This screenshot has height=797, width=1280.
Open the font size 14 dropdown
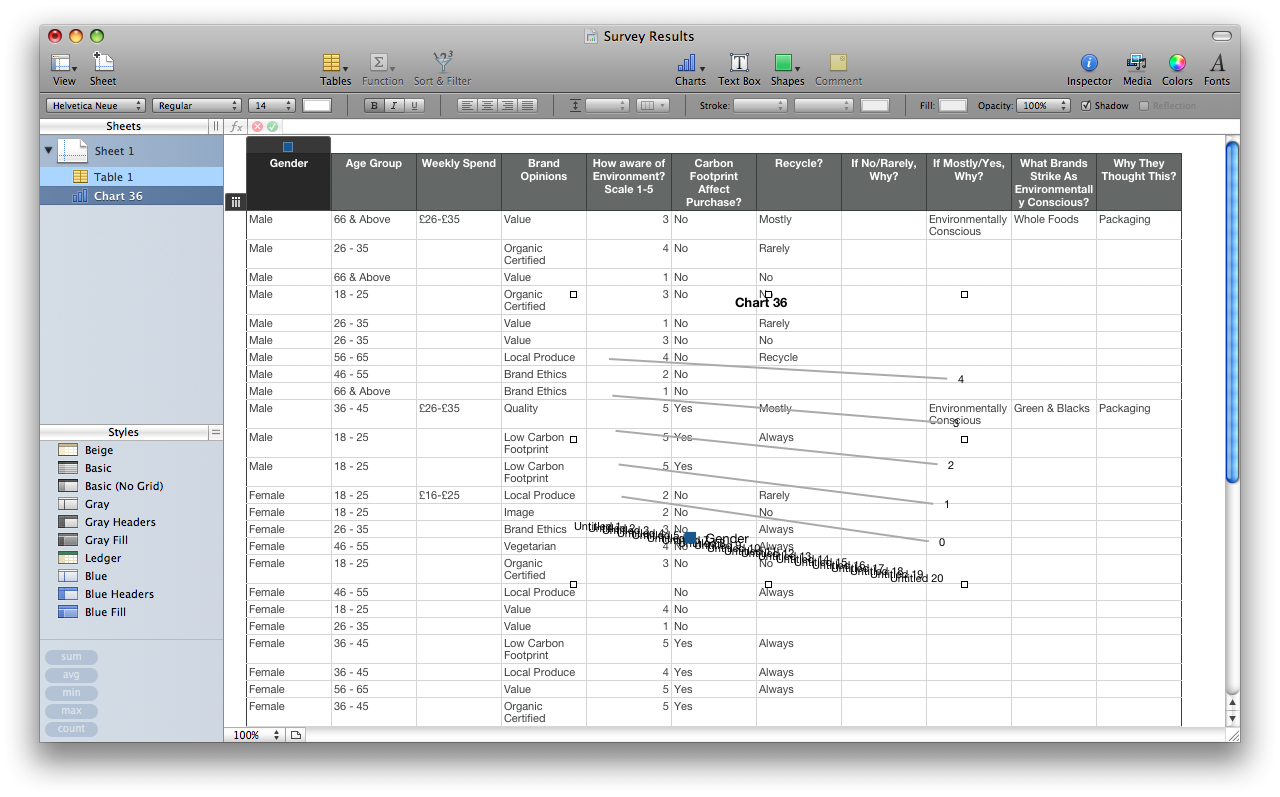click(272, 105)
